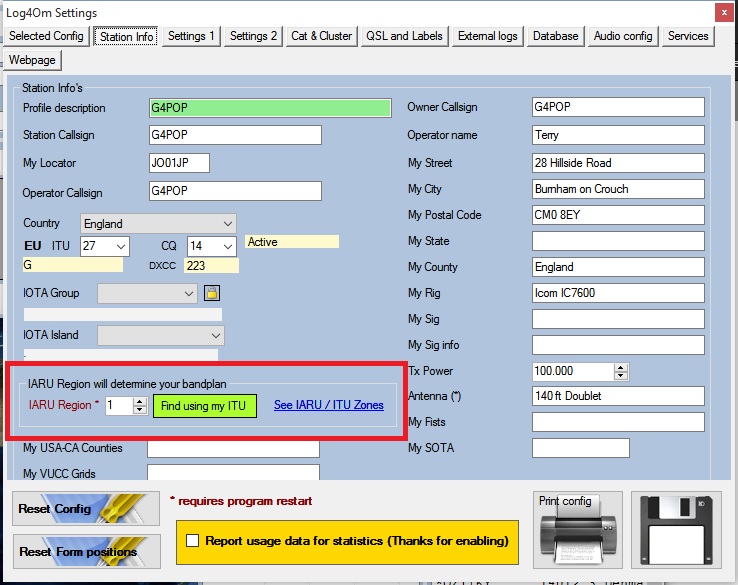Open the See IARU / ITU Zones link
The height and width of the screenshot is (585, 738).
tap(329, 405)
